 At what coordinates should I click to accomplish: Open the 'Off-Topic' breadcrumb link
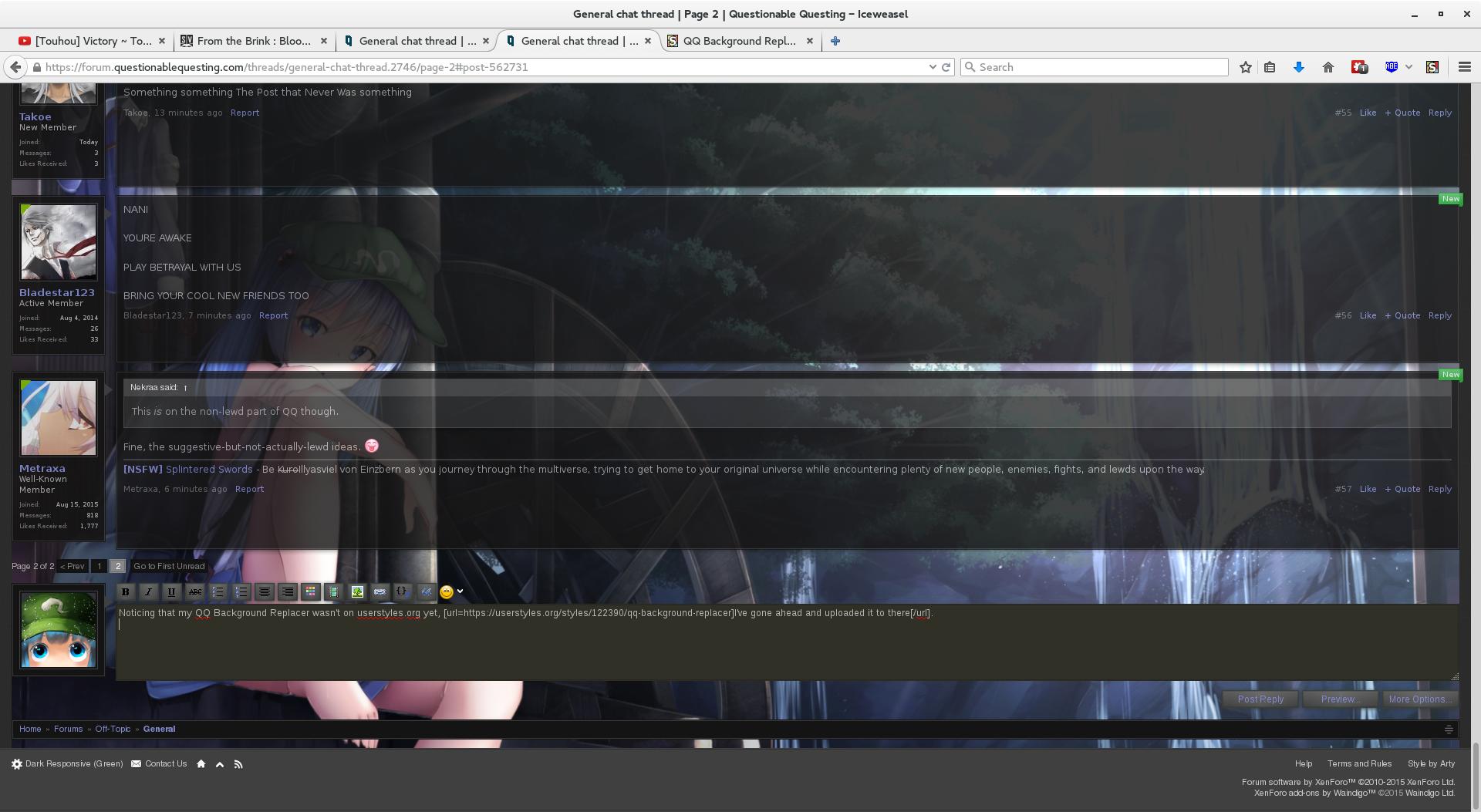click(x=113, y=729)
